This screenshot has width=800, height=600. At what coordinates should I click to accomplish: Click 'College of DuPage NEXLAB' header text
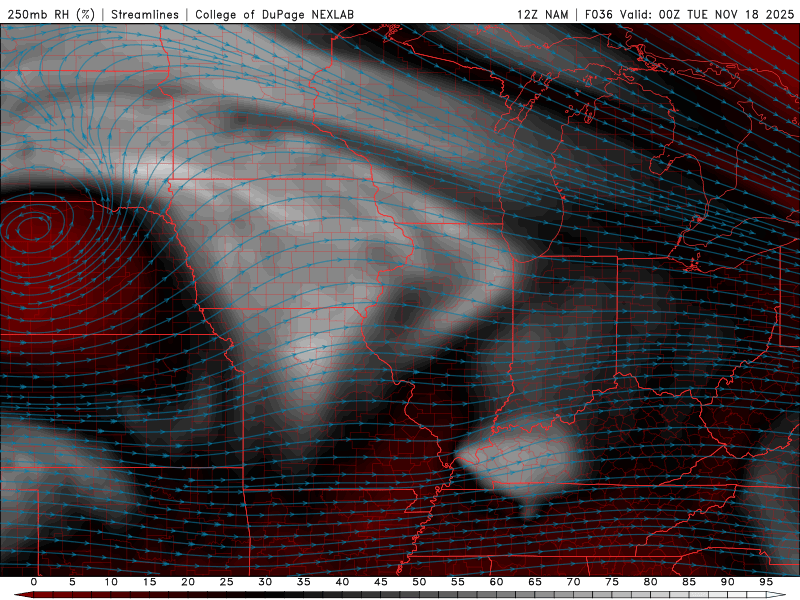(x=274, y=14)
